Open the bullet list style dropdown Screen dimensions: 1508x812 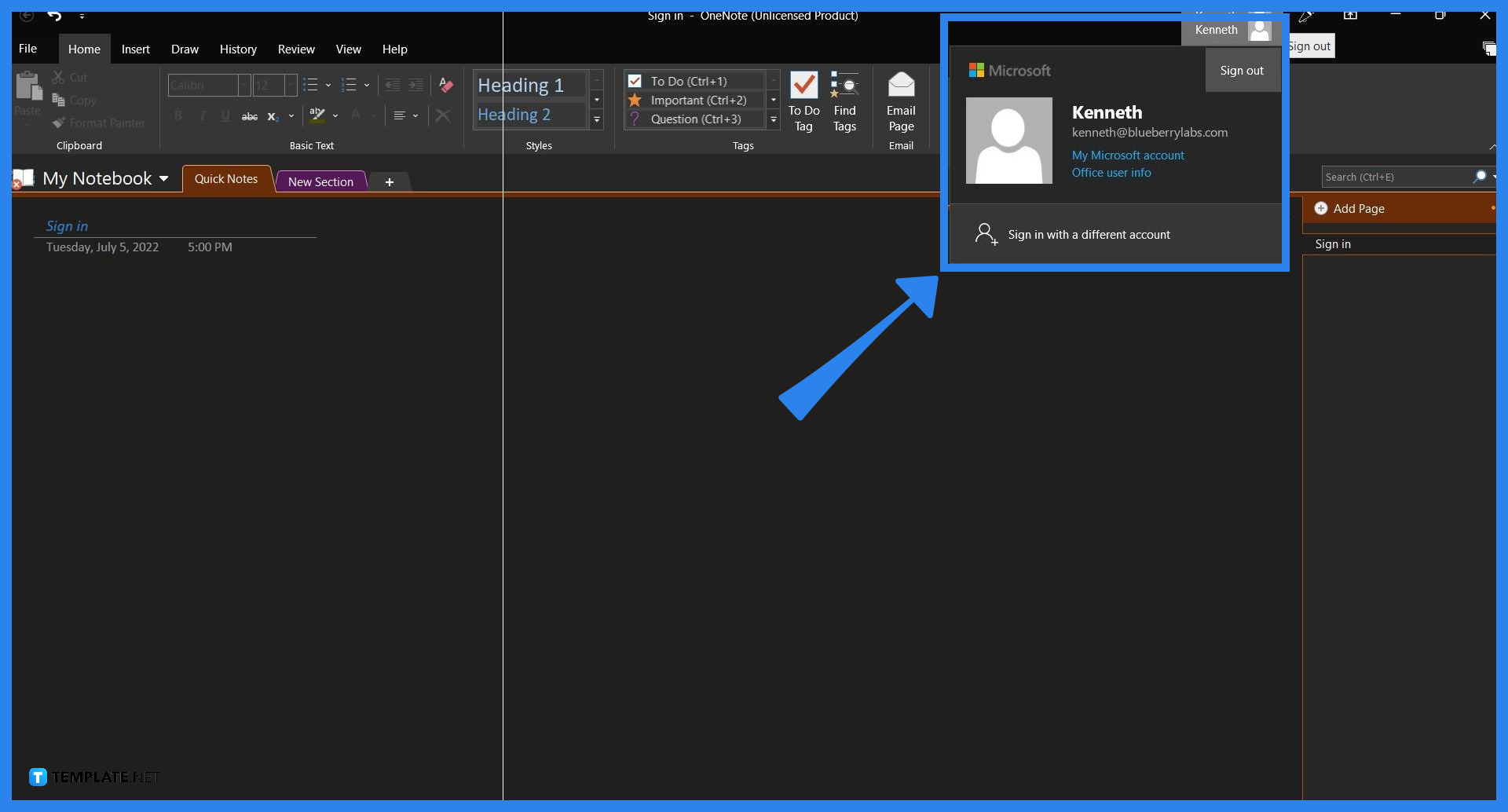pyautogui.click(x=328, y=85)
